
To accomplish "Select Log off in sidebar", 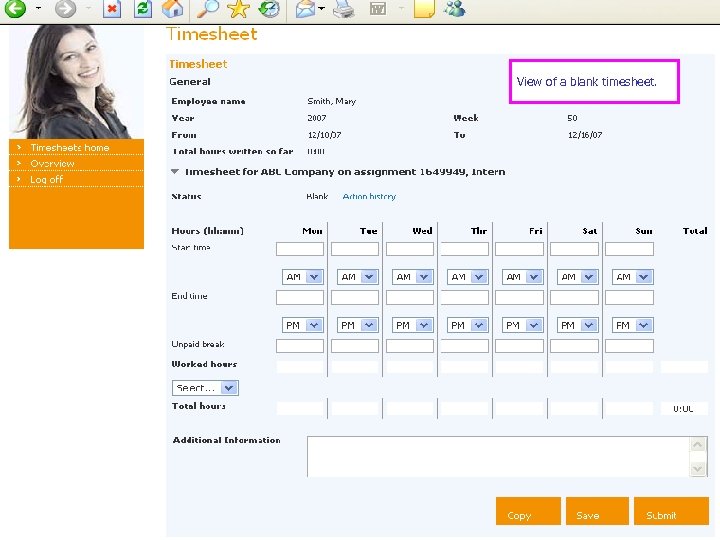I will coord(46,180).
